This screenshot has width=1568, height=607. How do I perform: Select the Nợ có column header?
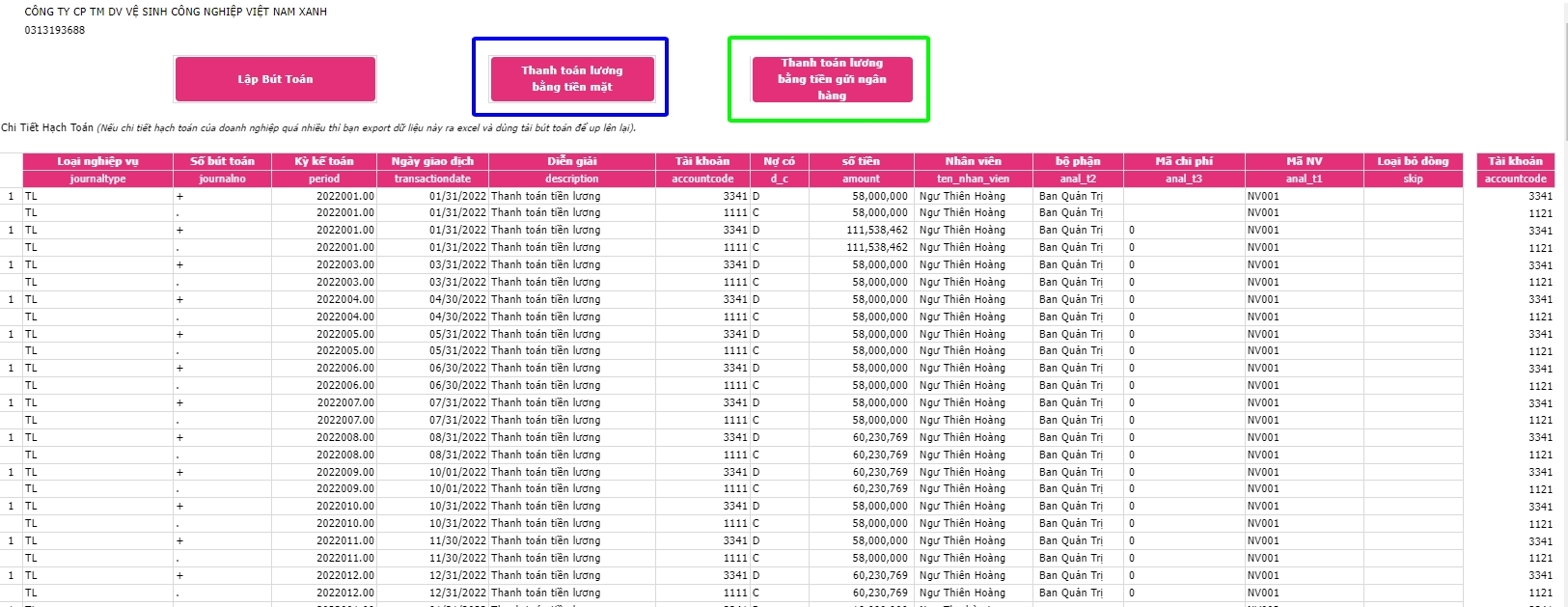[x=779, y=161]
